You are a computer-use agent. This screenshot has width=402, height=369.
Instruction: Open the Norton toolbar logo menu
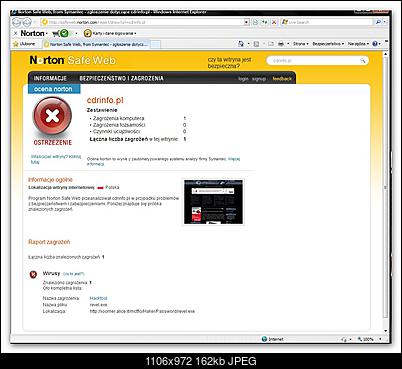34,33
